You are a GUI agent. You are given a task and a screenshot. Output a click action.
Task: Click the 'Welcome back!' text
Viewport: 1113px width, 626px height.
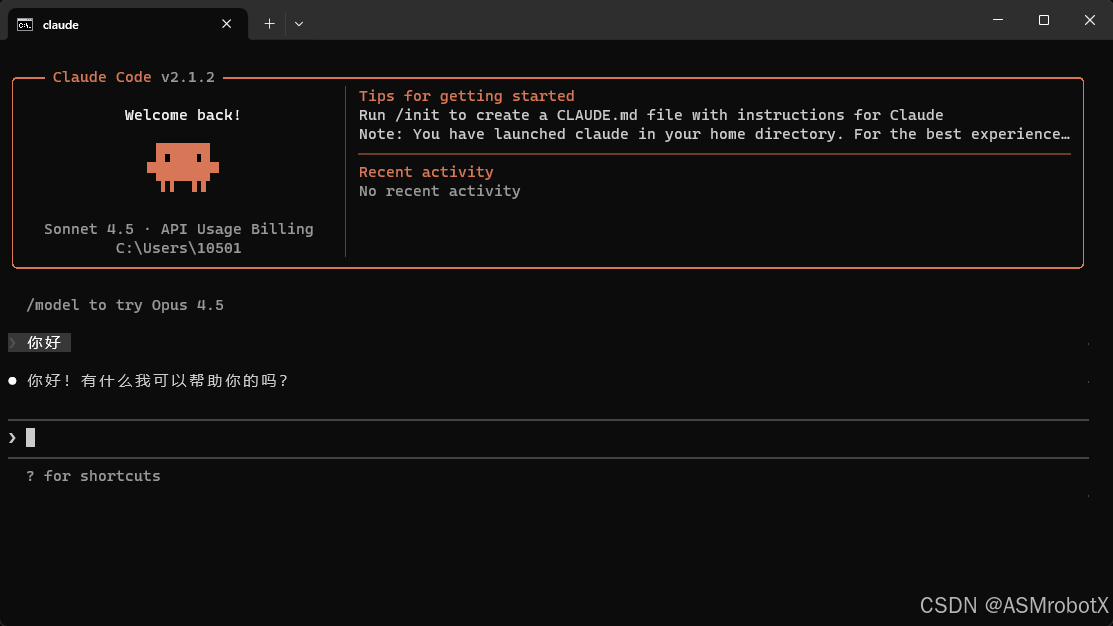[182, 115]
